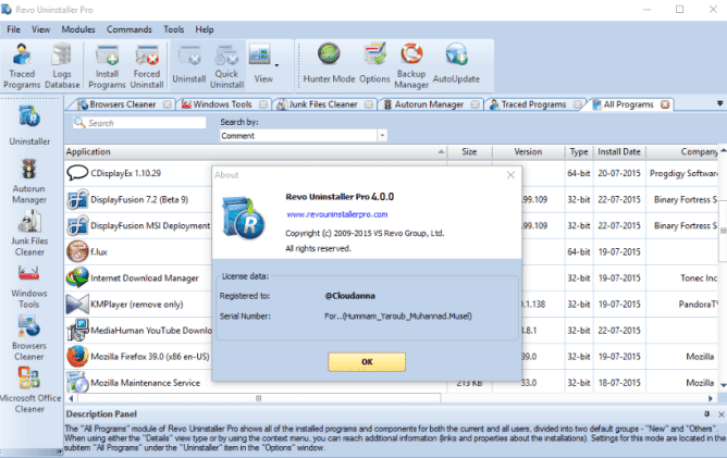Select Autorun Manager in the left sidebar

[29, 178]
